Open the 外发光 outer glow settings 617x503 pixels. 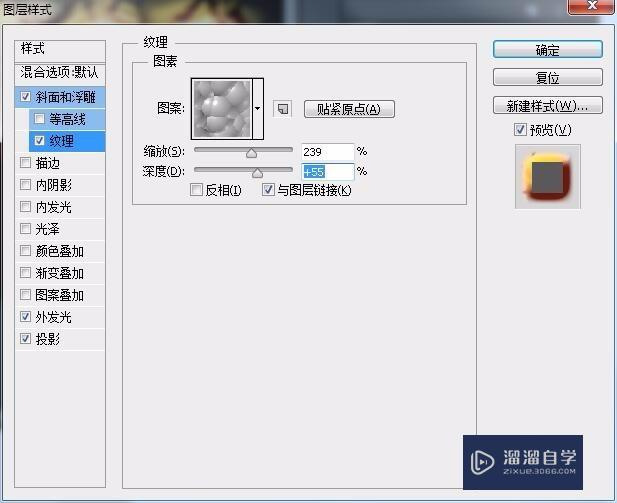pyautogui.click(x=54, y=317)
